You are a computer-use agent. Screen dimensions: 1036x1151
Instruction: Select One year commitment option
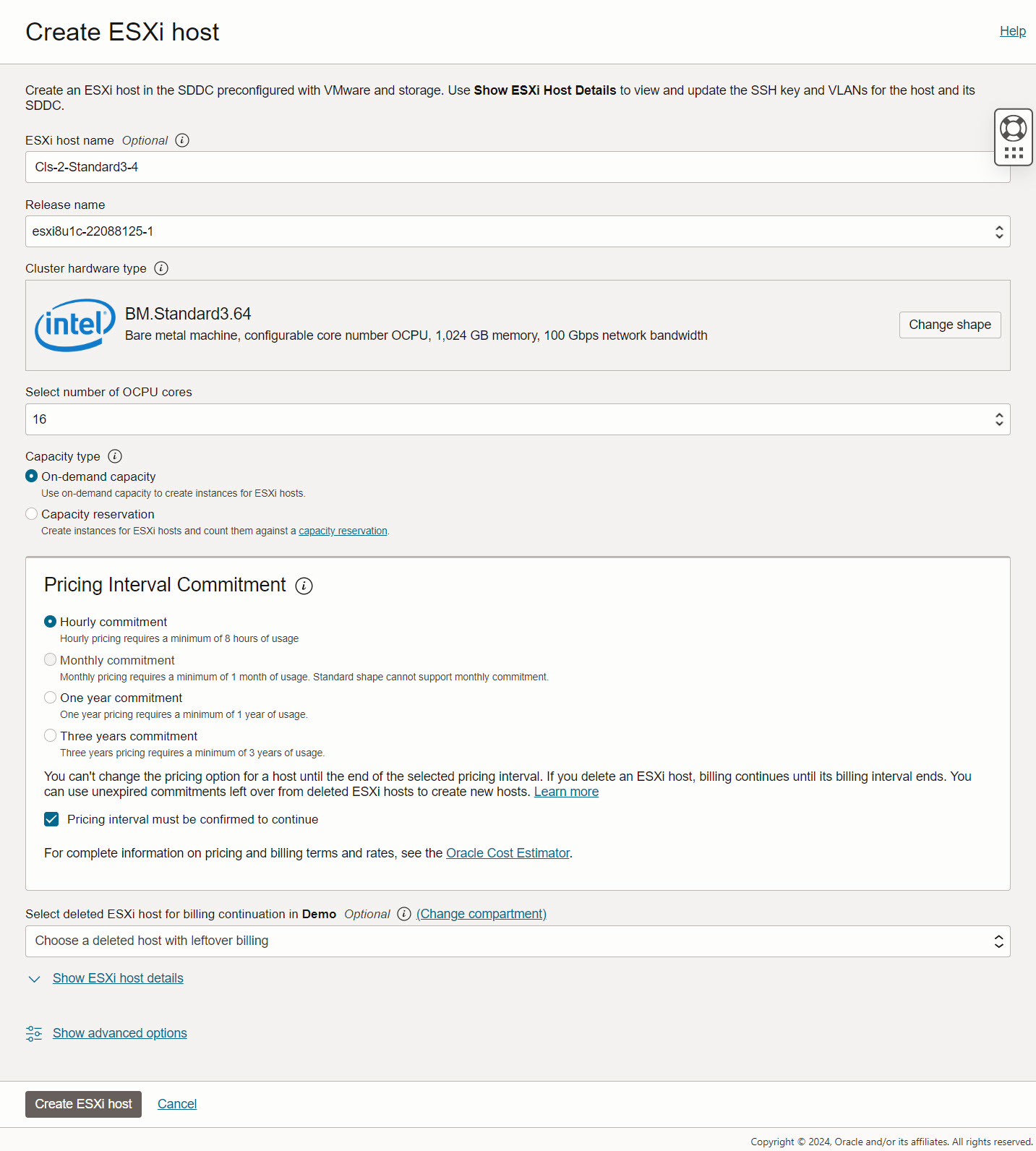(x=50, y=697)
